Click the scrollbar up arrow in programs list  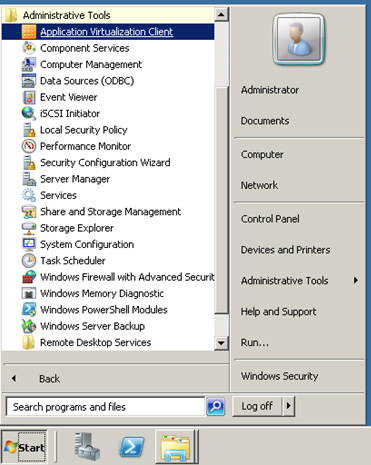(x=221, y=15)
